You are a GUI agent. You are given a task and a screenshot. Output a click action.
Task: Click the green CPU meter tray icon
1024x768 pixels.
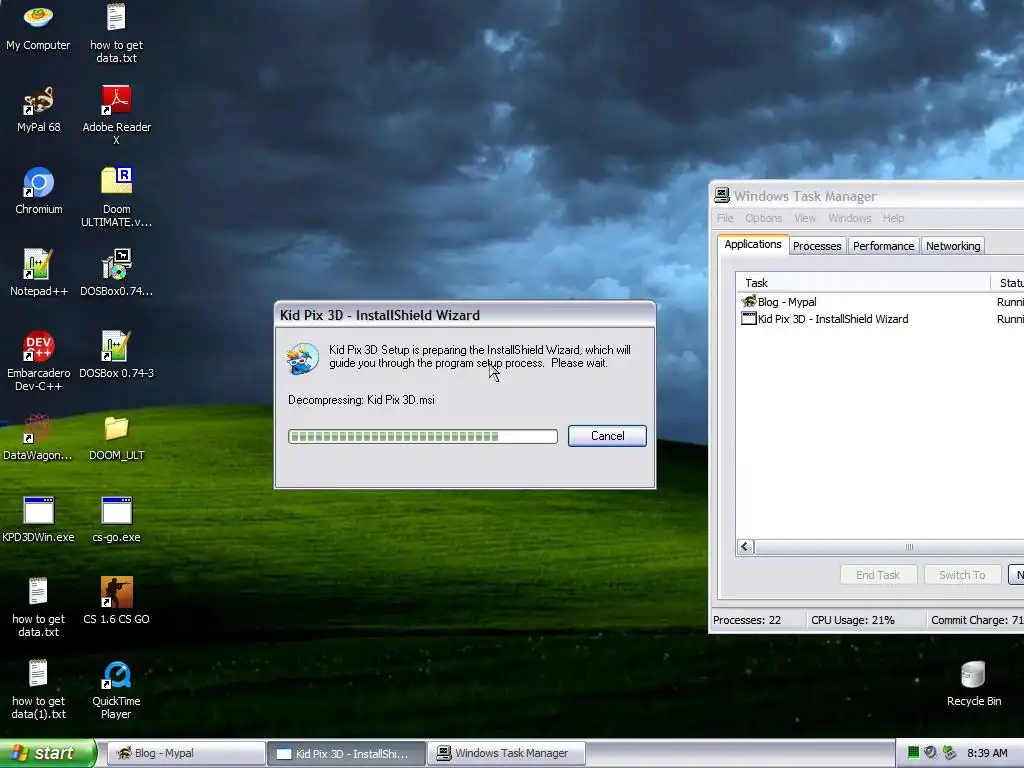[x=913, y=752]
